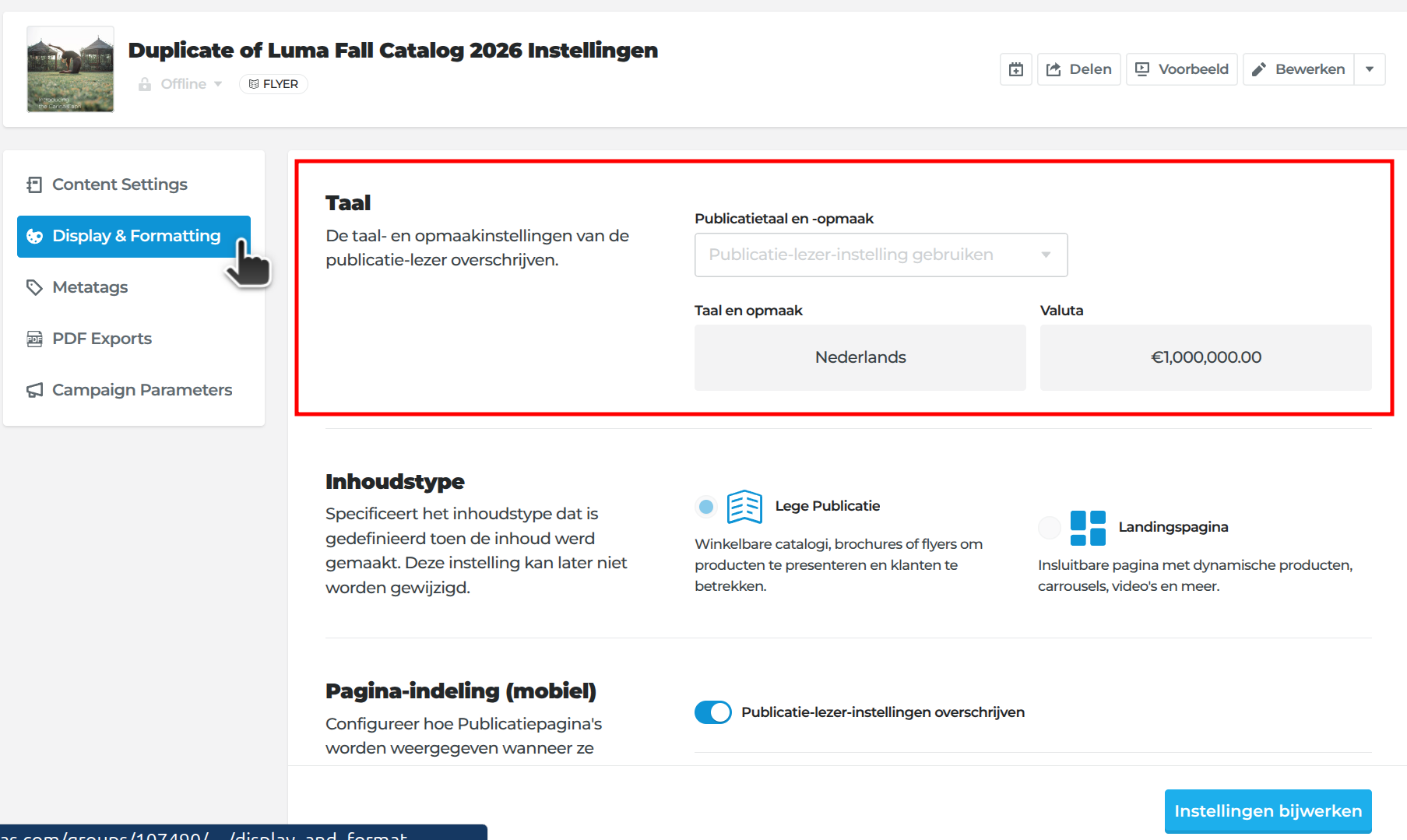Click the Content Settings notebook icon
The height and width of the screenshot is (840, 1407).
pyautogui.click(x=34, y=185)
